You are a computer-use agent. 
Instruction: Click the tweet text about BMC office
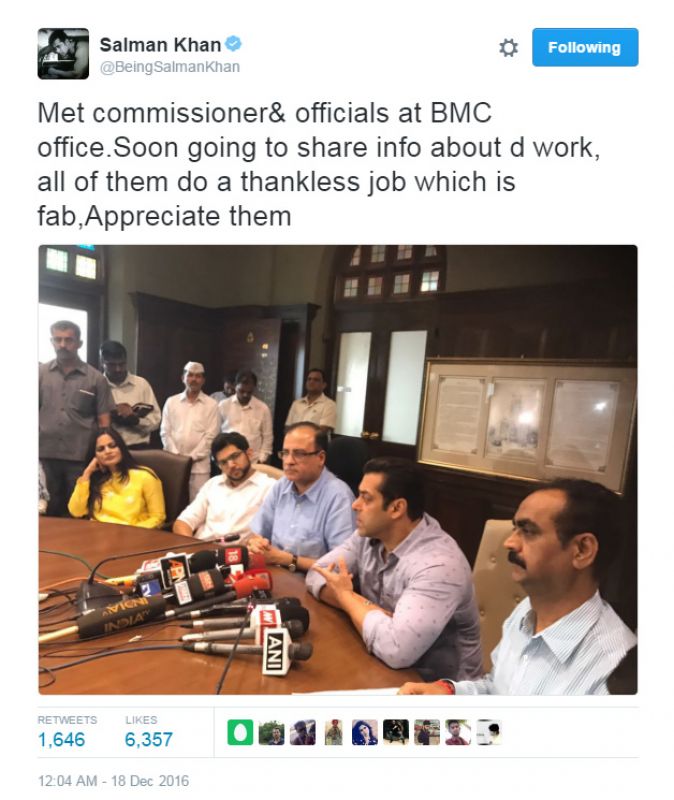(x=318, y=164)
